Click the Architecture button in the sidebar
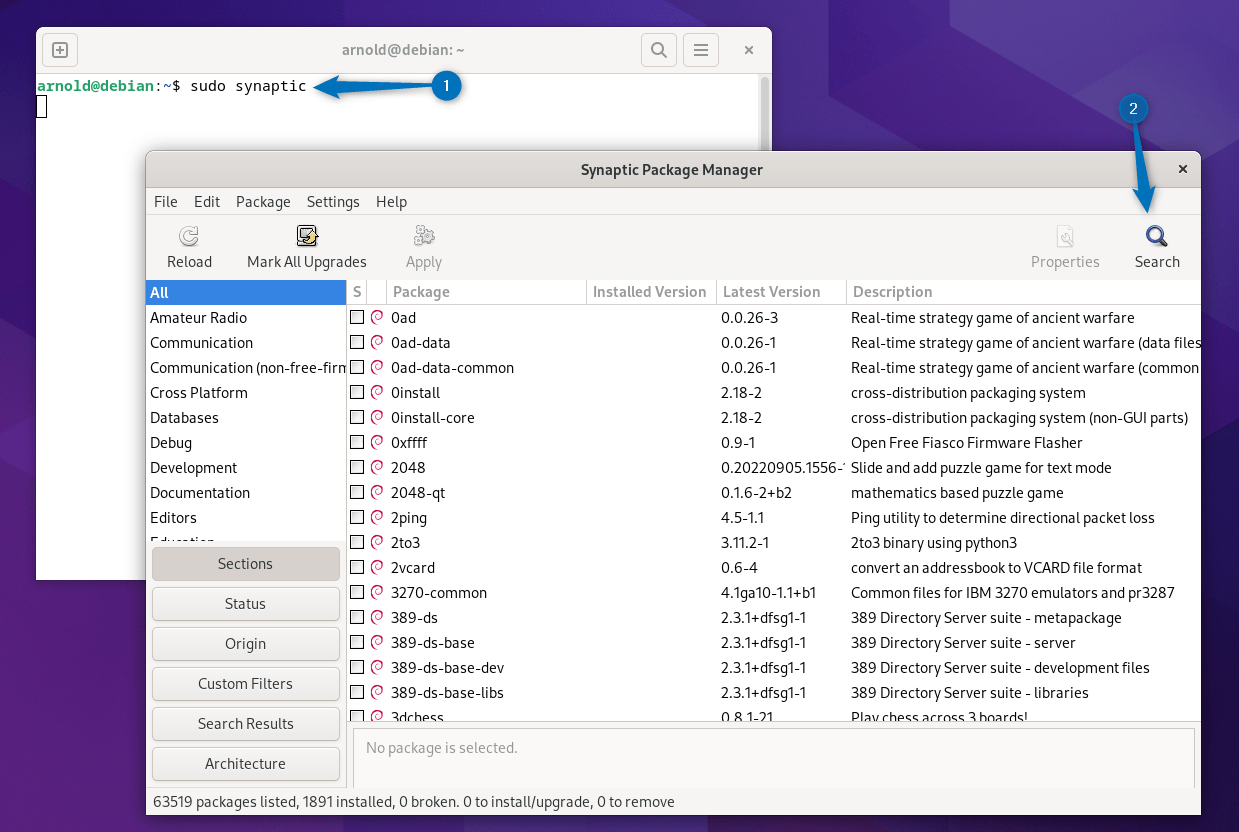 click(x=245, y=763)
